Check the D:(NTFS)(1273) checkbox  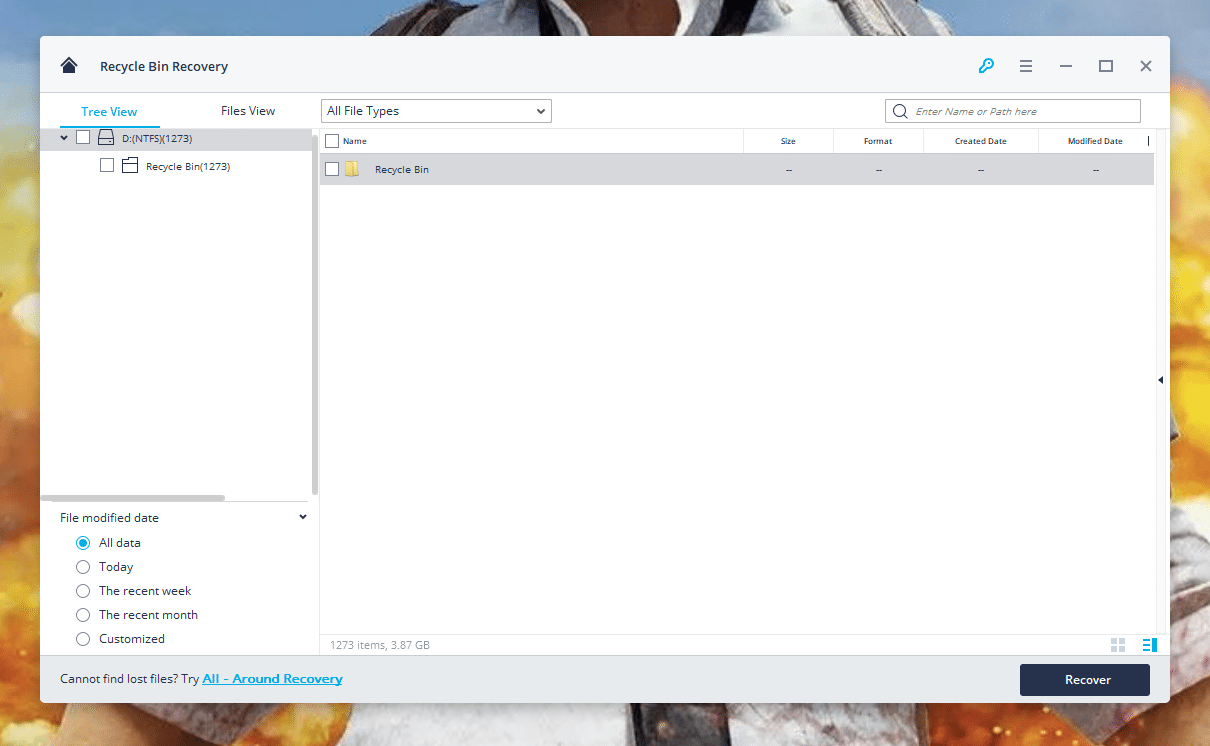(x=83, y=138)
